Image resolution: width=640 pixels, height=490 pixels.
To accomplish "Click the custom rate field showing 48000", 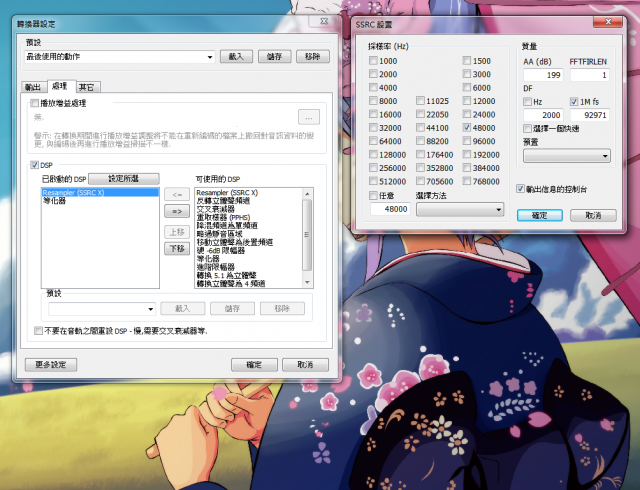I will [390, 209].
